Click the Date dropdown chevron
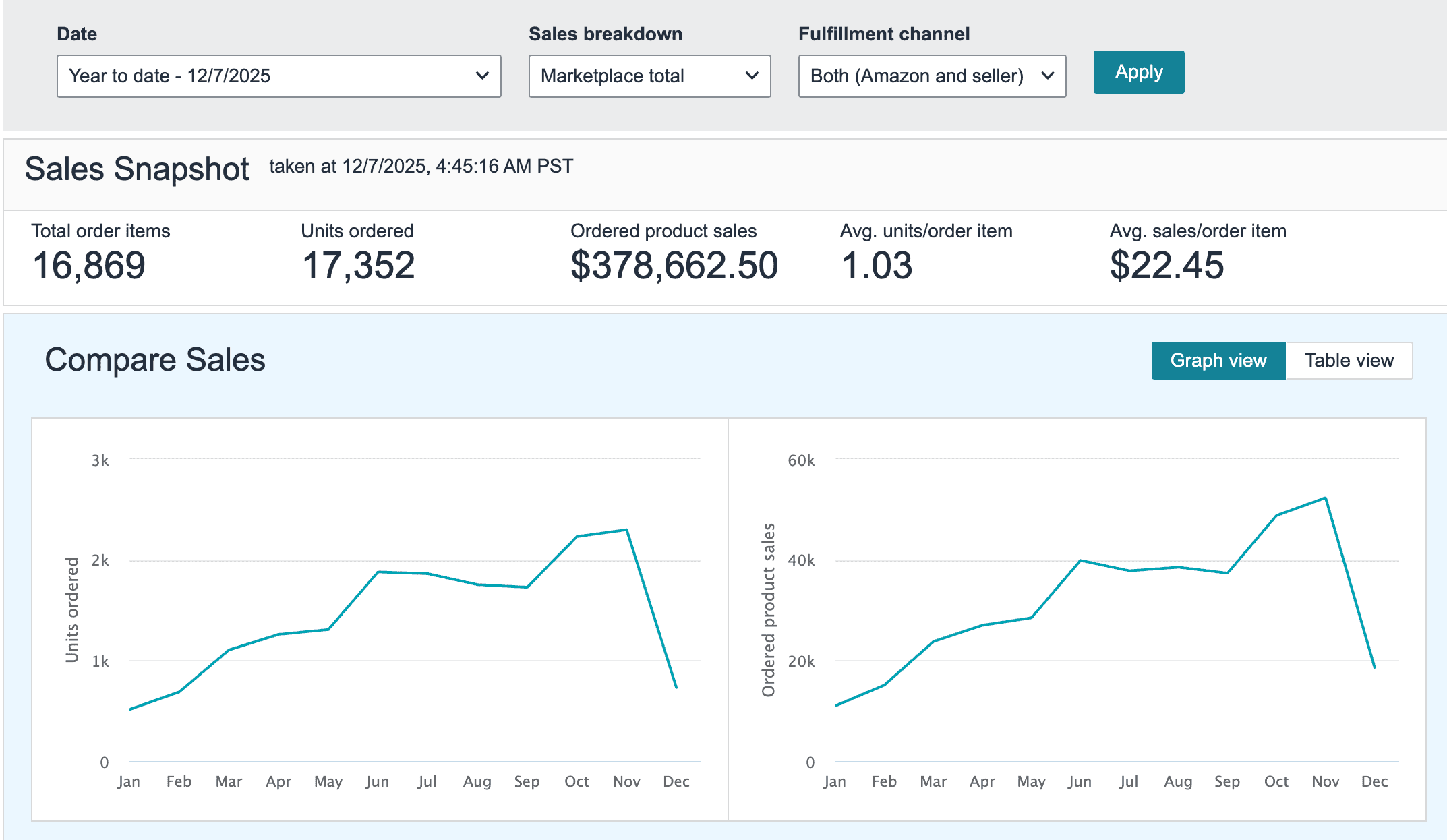Image resolution: width=1447 pixels, height=840 pixels. coord(481,76)
